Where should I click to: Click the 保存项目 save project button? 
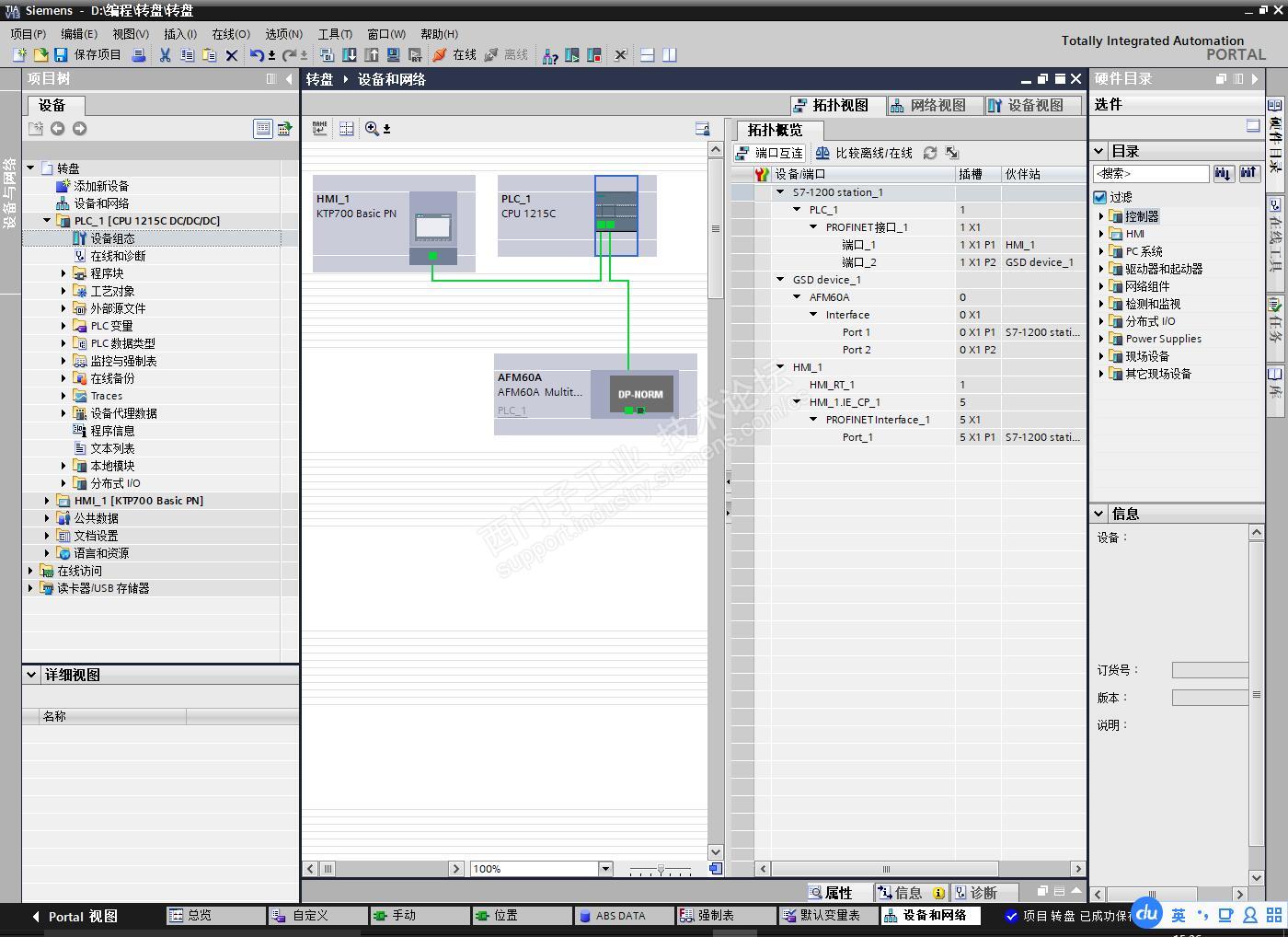coord(87,55)
